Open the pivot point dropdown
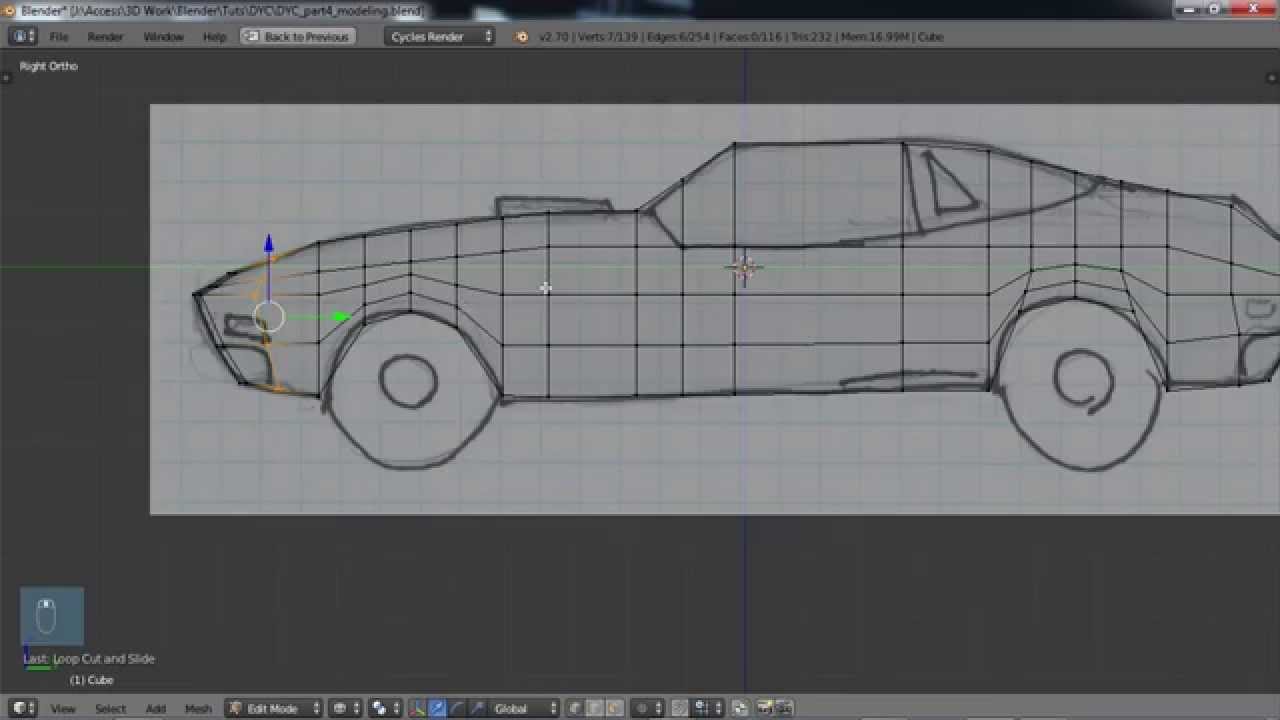The height and width of the screenshot is (720, 1280). click(x=386, y=708)
